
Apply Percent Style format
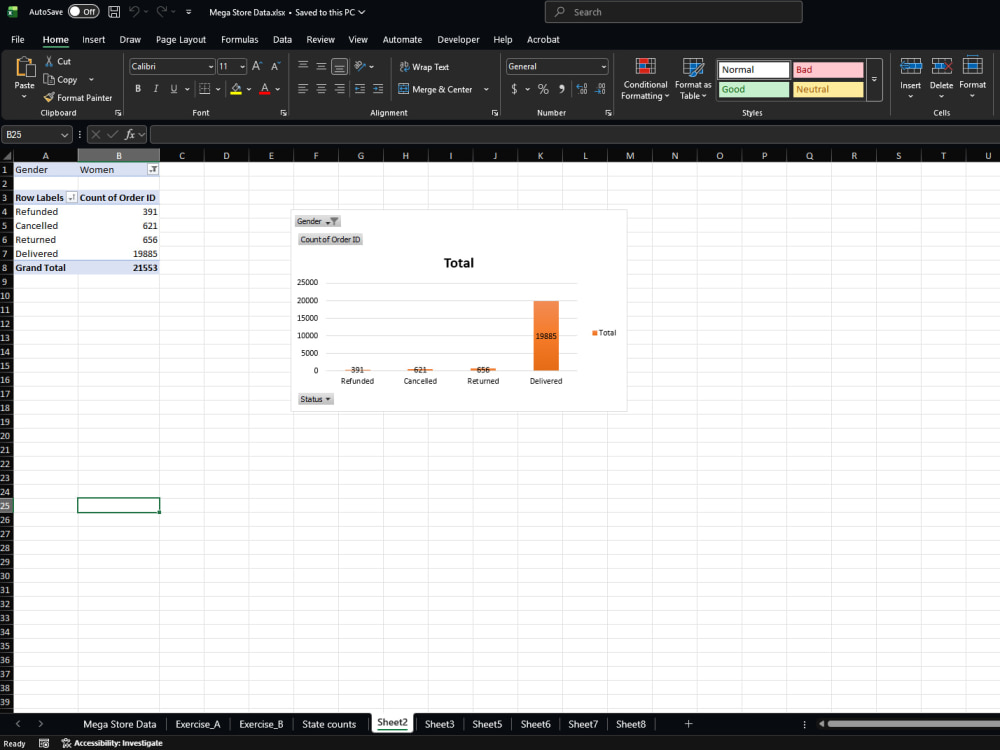(543, 89)
